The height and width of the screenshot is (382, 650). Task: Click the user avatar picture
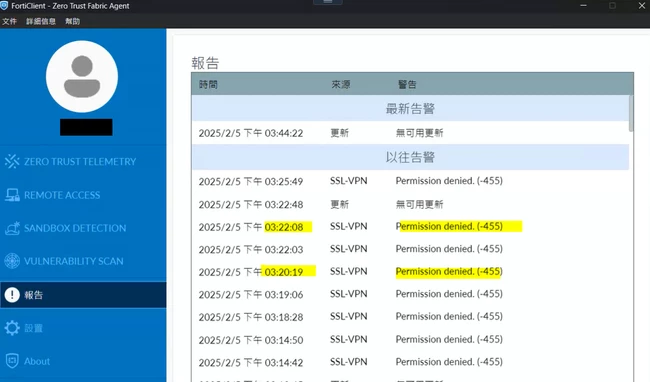point(82,77)
